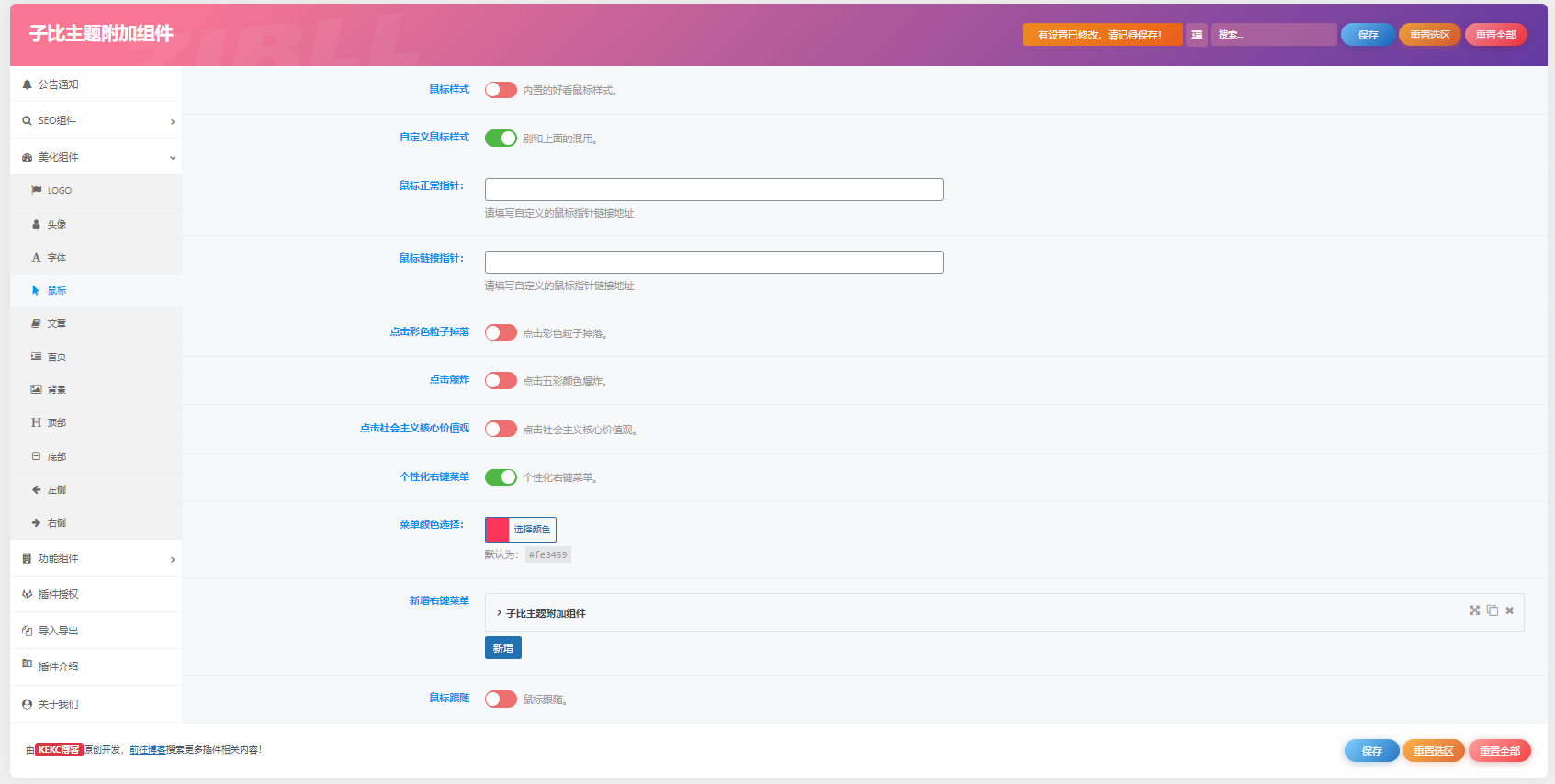Image resolution: width=1555 pixels, height=784 pixels.
Task: Open the 插件授权 section in sidebar
Action: (x=58, y=594)
